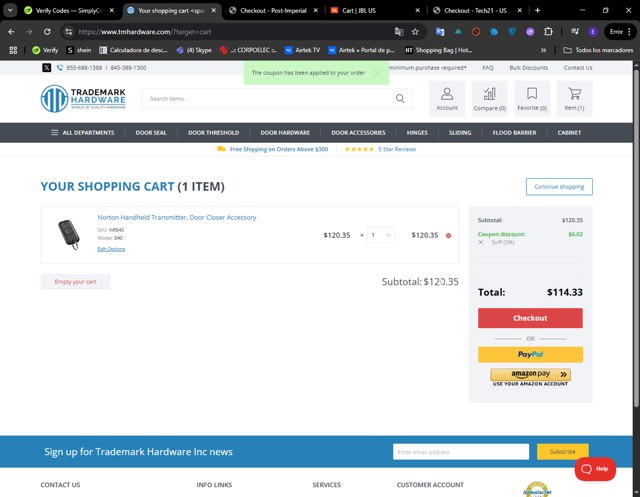Viewport: 640px width, 497px height.
Task: Open the shein bookmark
Action: [79, 50]
